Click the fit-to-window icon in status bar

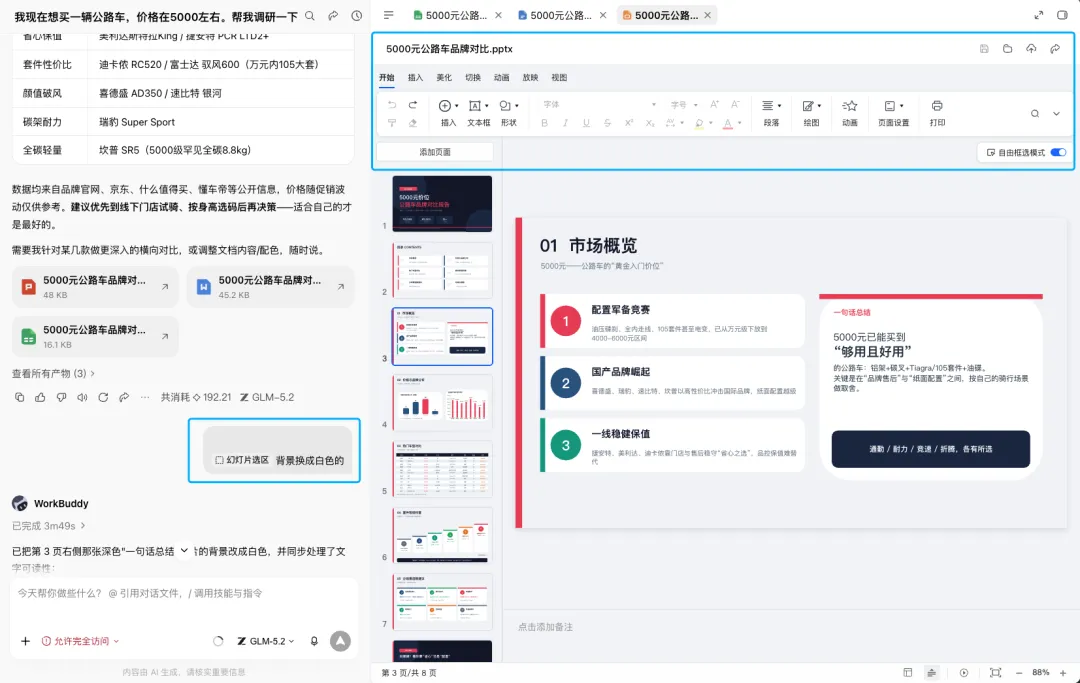pos(995,673)
